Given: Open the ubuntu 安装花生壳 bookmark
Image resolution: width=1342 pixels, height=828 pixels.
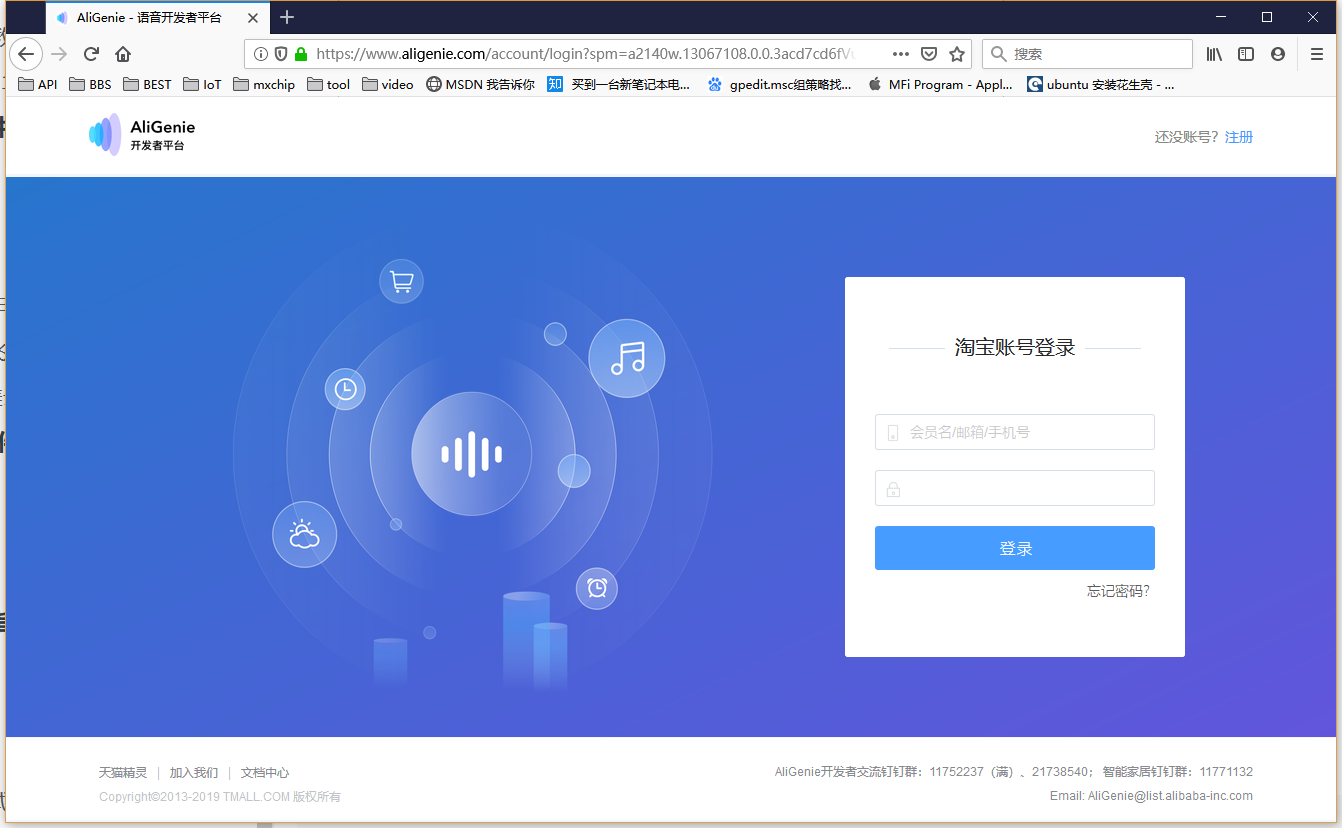Looking at the screenshot, I should click(1101, 84).
